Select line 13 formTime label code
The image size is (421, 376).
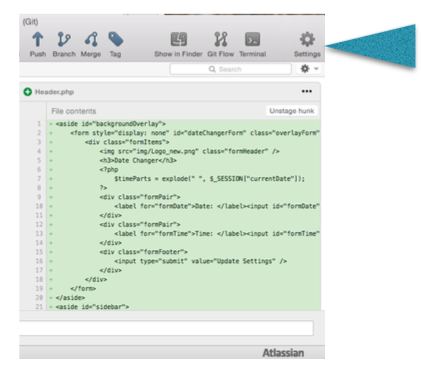[x=217, y=234]
